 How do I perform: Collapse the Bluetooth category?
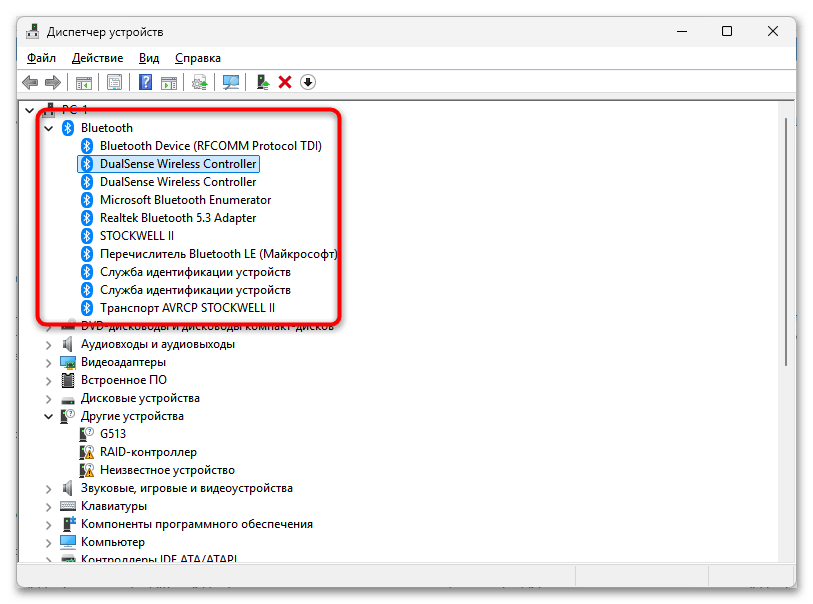click(49, 128)
